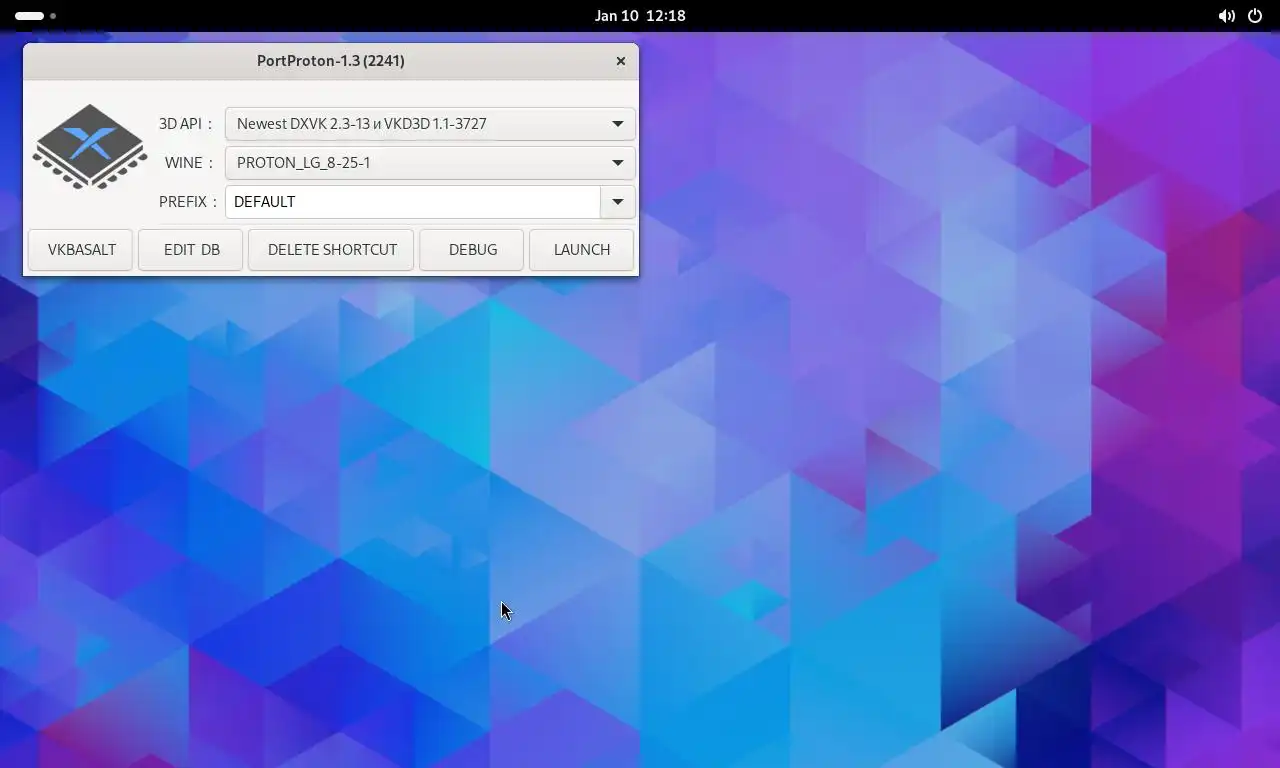Open the 3D API dropdown
1280x768 pixels.
coord(430,124)
